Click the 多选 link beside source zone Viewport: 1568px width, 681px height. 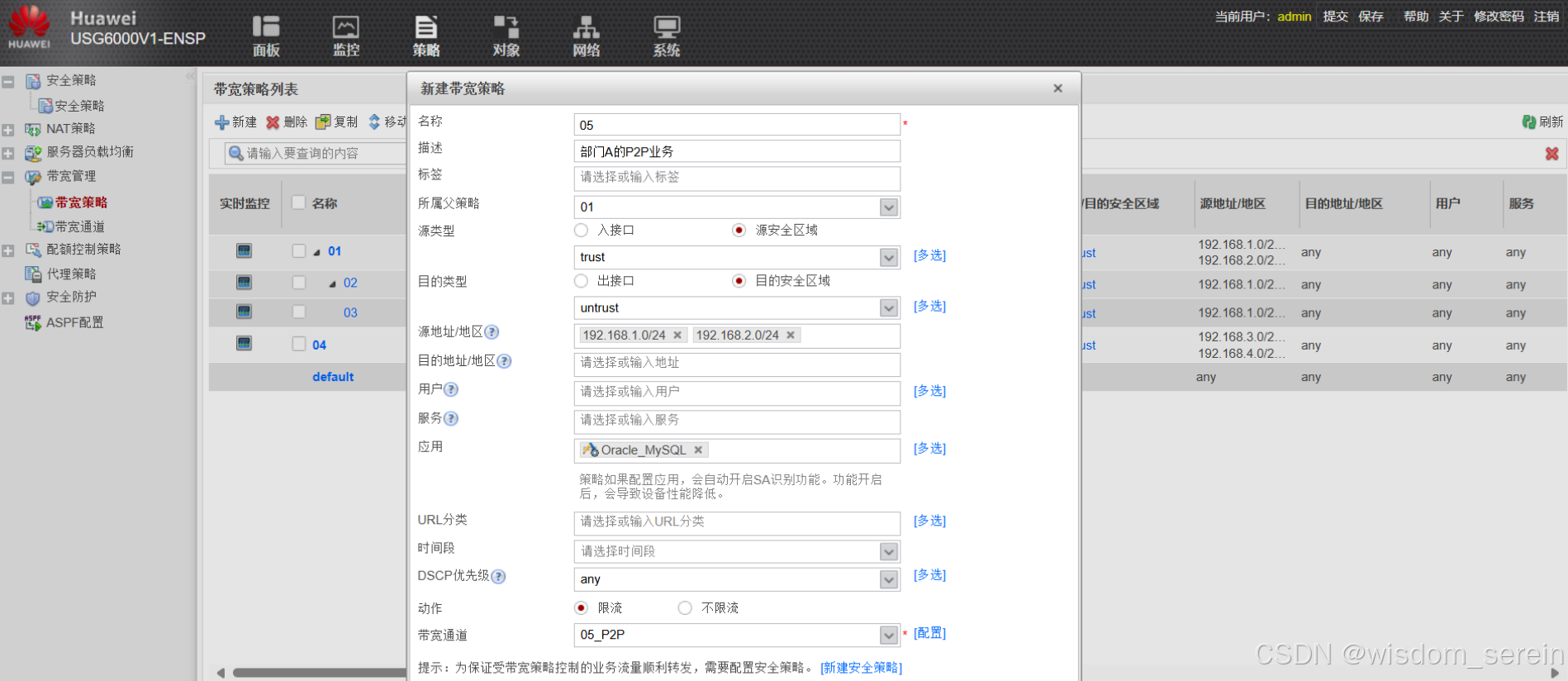[x=929, y=255]
